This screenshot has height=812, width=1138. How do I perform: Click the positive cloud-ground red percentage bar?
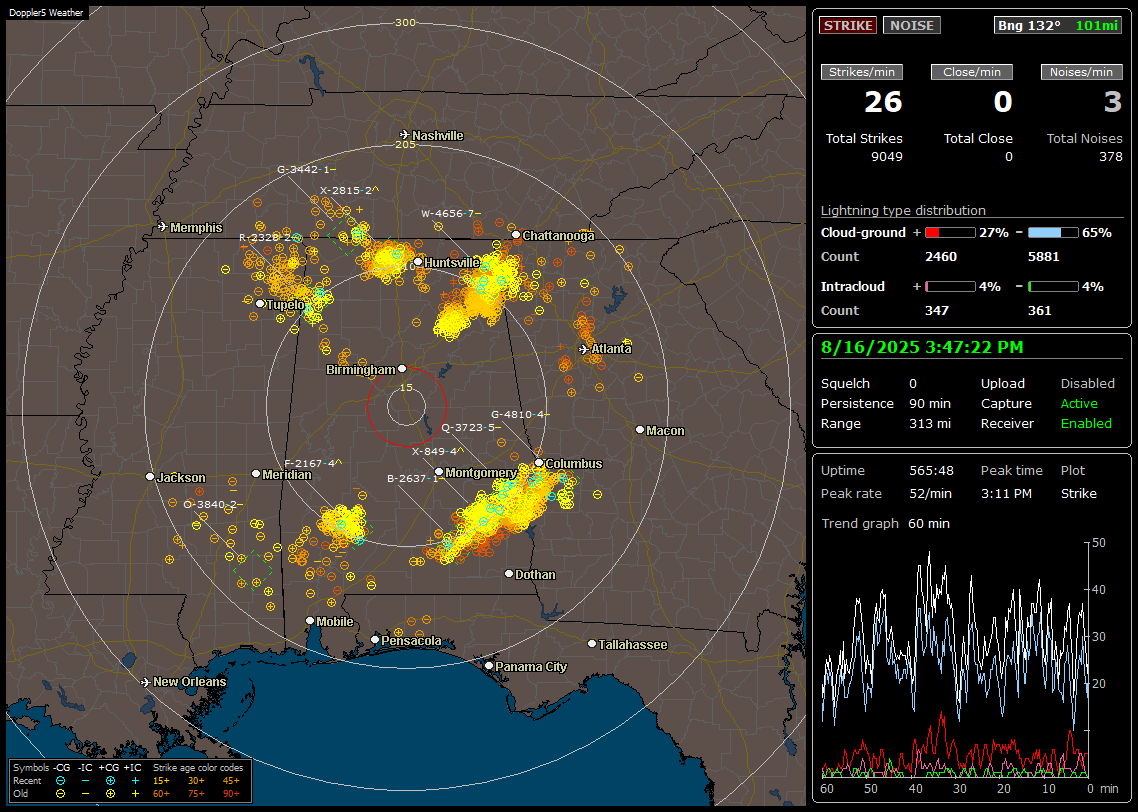click(950, 233)
